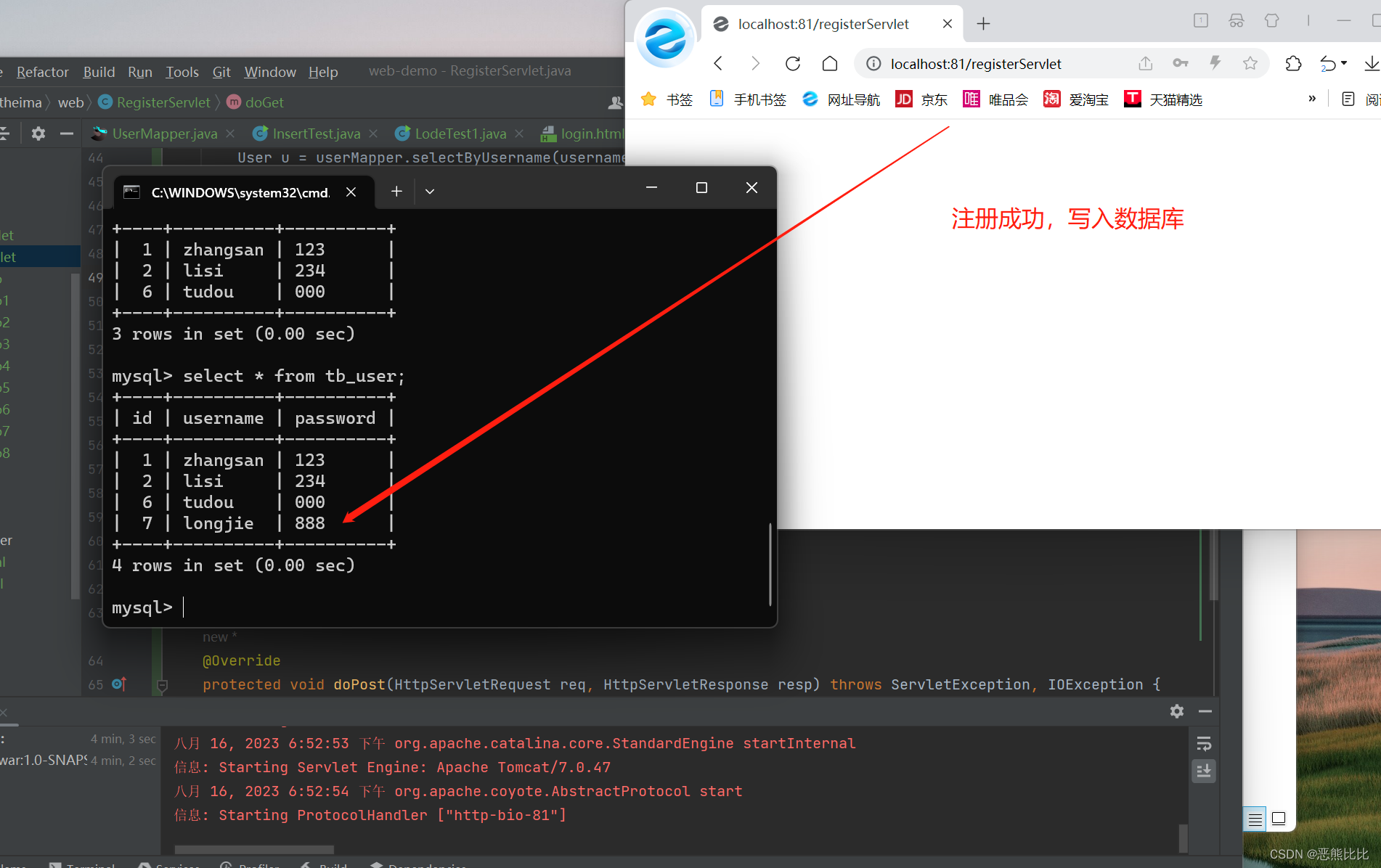Open the Git menu in IntelliJ
The width and height of the screenshot is (1381, 868).
tap(221, 72)
